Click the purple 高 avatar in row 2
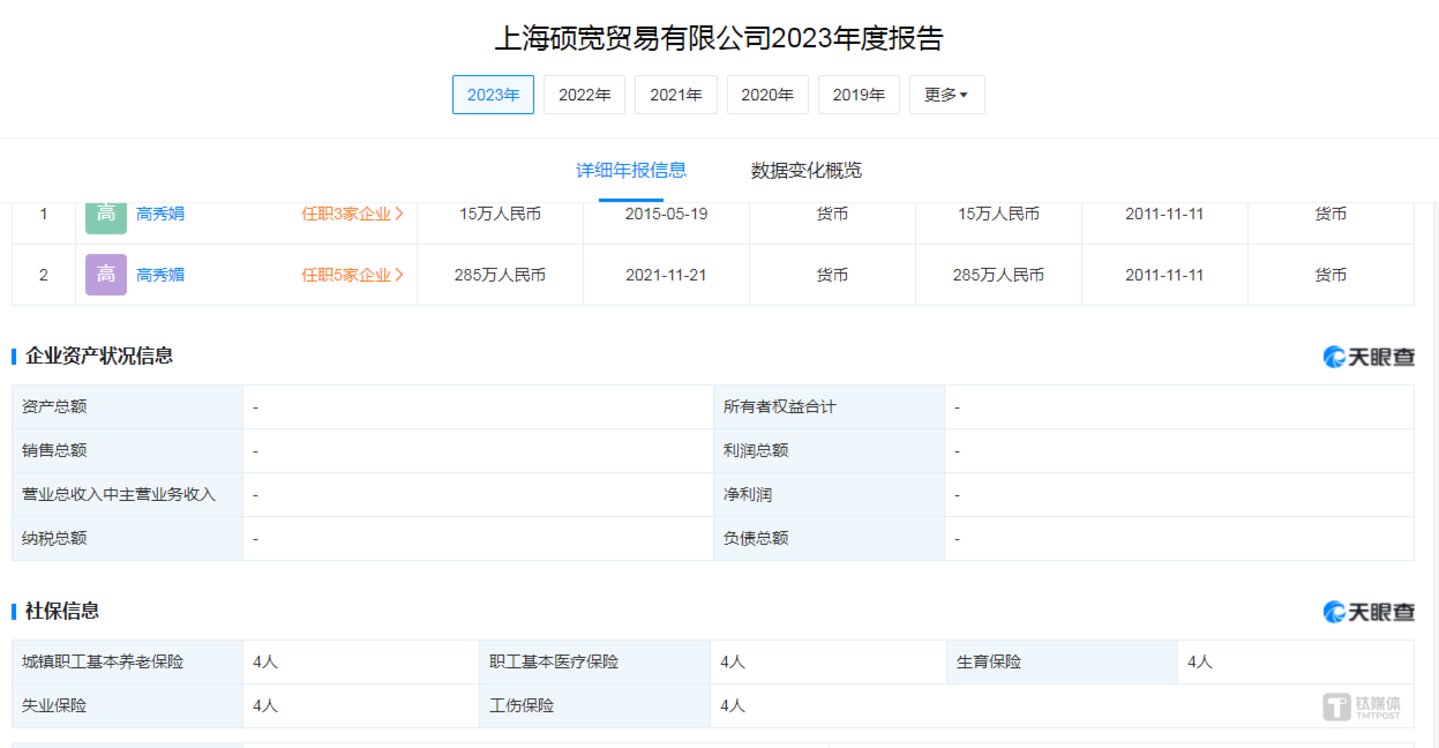Image resolution: width=1439 pixels, height=748 pixels. point(106,275)
